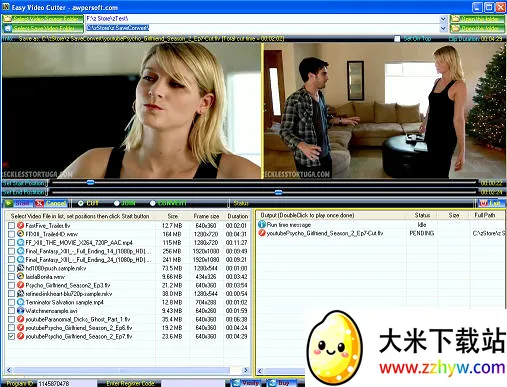Click Select Save Video Folder button
The height and width of the screenshot is (387, 507).
(x=43, y=28)
